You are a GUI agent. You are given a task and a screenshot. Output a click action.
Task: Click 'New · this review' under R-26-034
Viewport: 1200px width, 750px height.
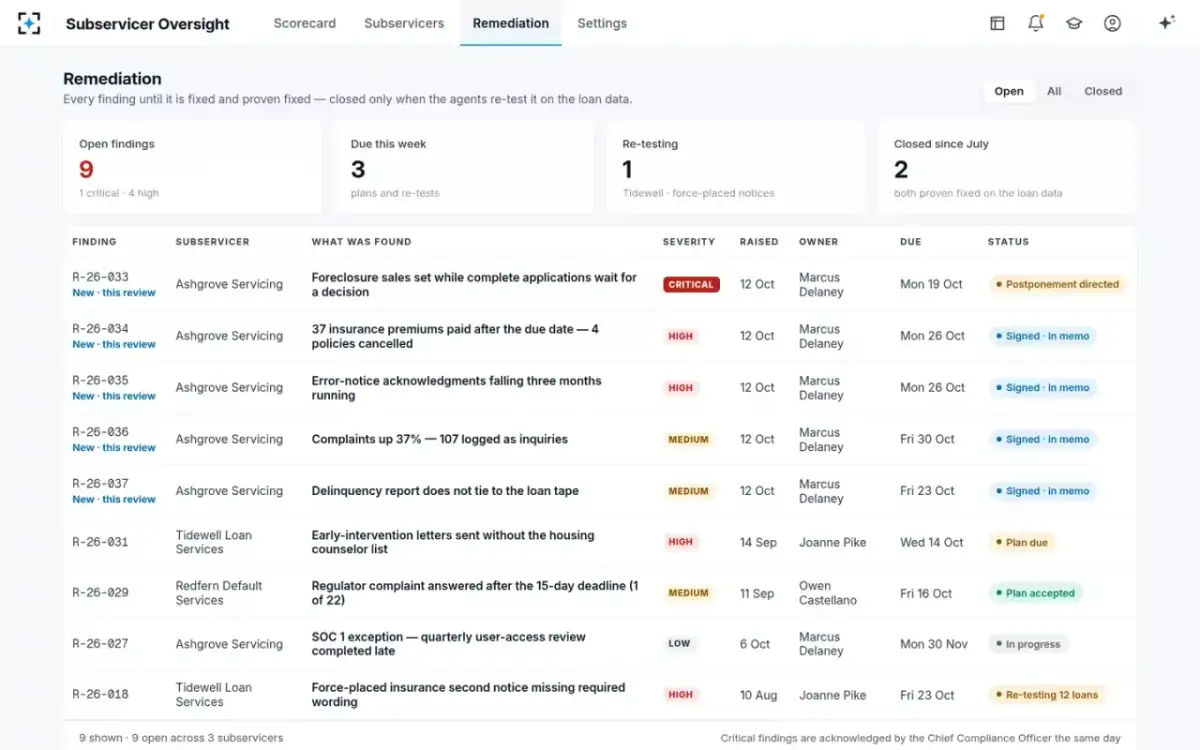point(114,344)
